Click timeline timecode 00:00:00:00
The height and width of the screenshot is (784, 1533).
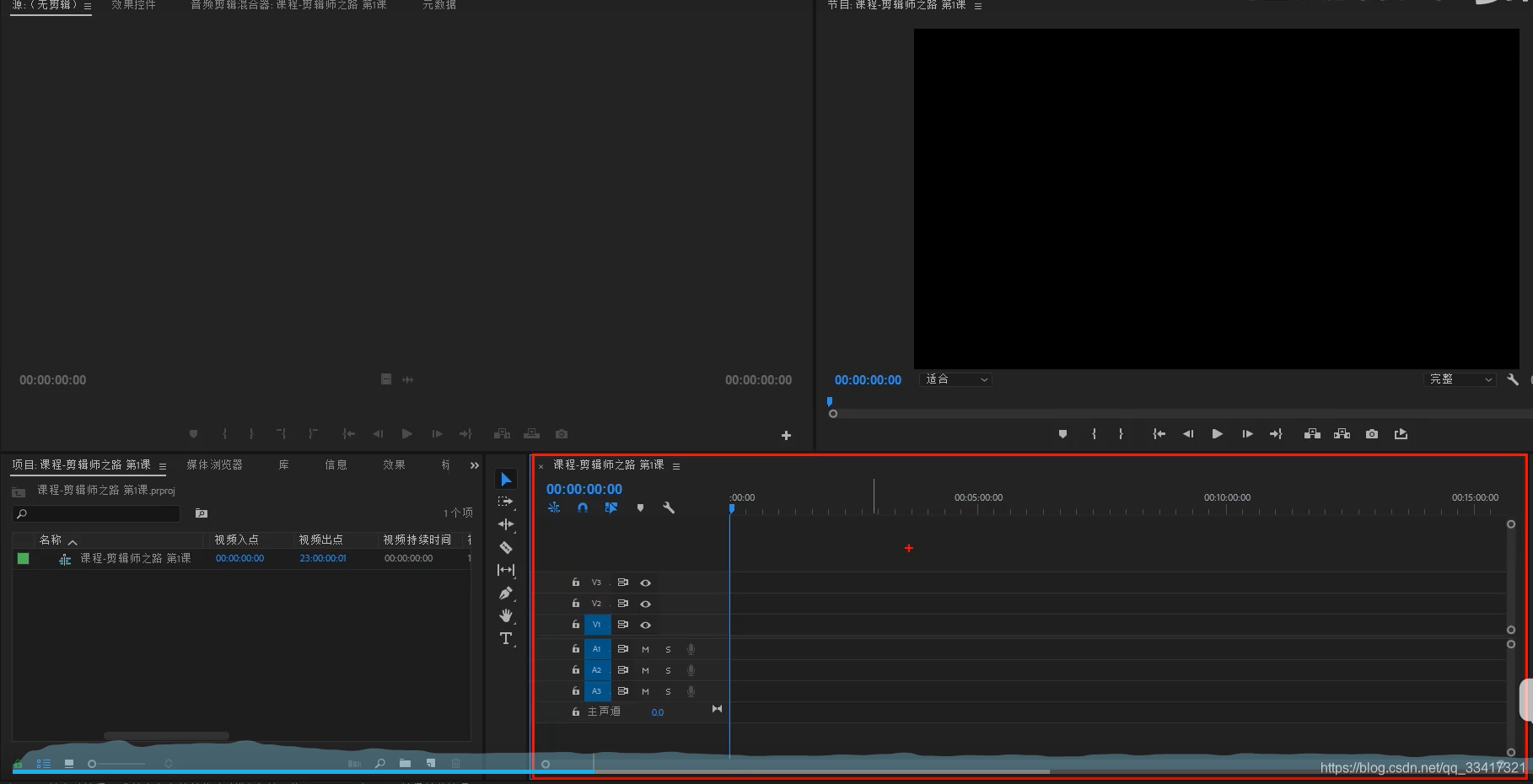coord(584,489)
